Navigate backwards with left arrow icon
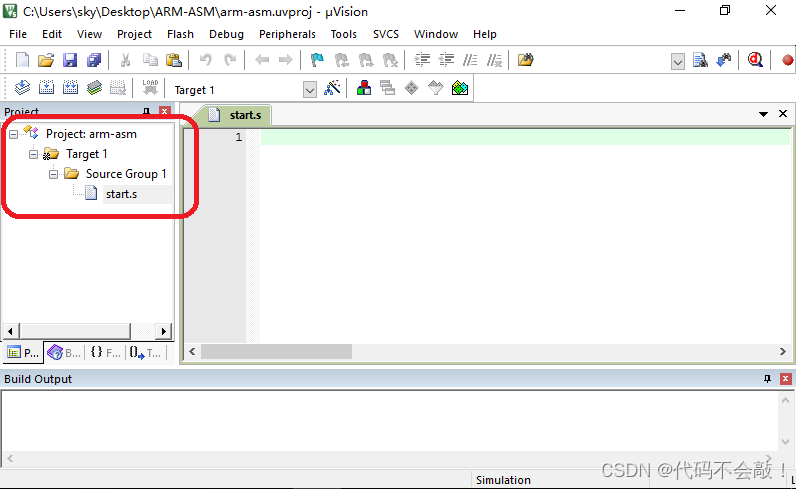The image size is (800, 489). click(262, 60)
